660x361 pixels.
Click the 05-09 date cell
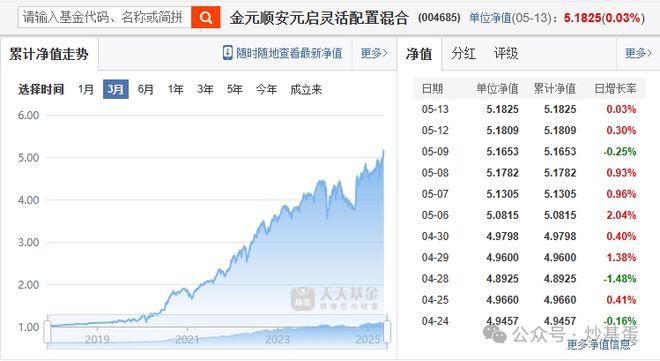tap(435, 151)
